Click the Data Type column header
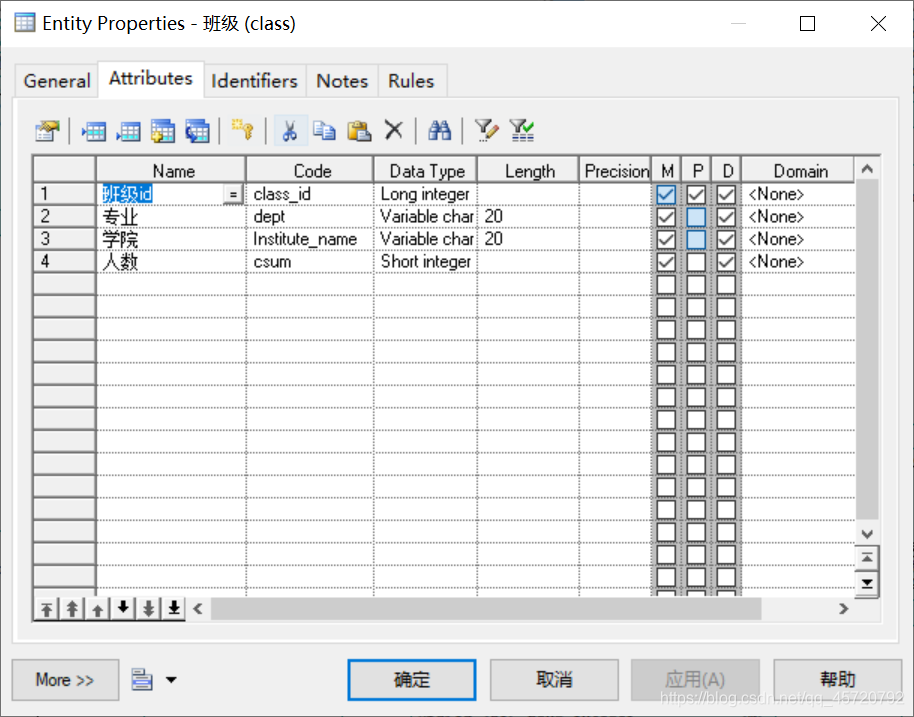This screenshot has width=914, height=717. [x=426, y=171]
